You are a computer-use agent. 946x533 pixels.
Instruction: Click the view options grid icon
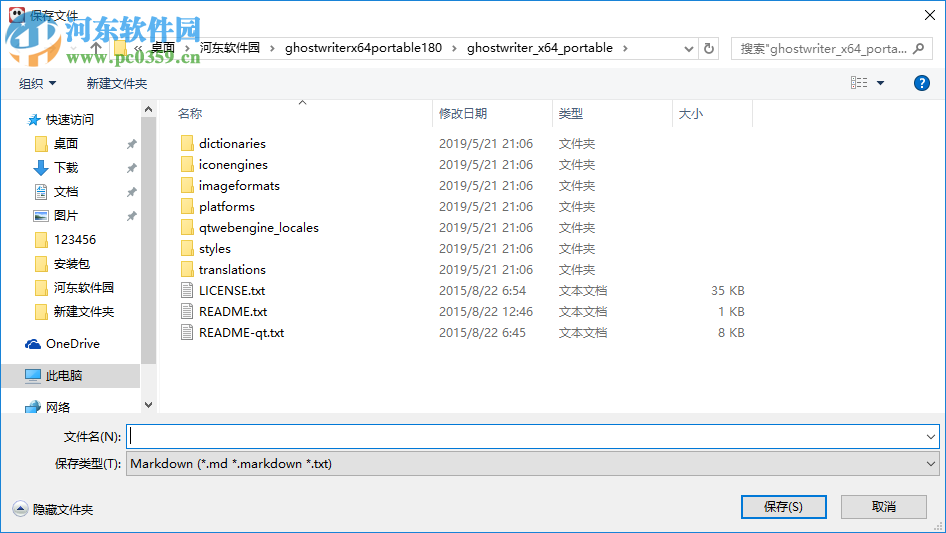(x=859, y=83)
